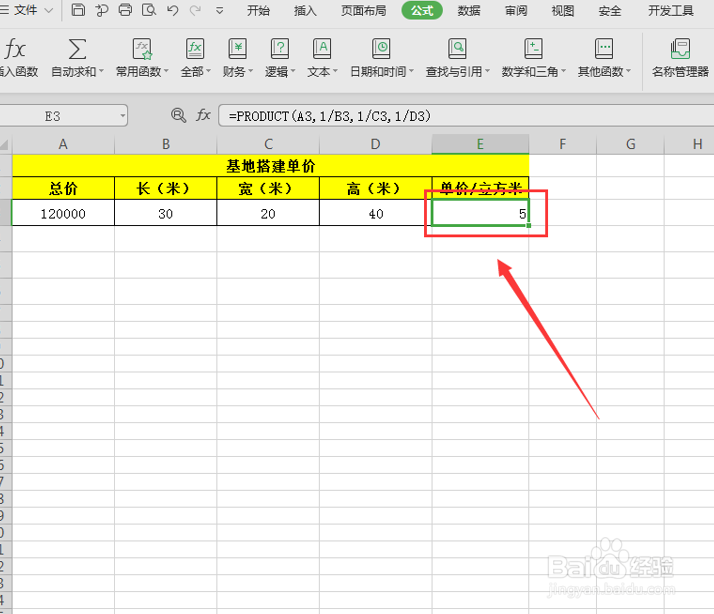The width and height of the screenshot is (714, 614).
Task: Open the Lookup and Reference (查找与引用) icon
Action: 457,49
